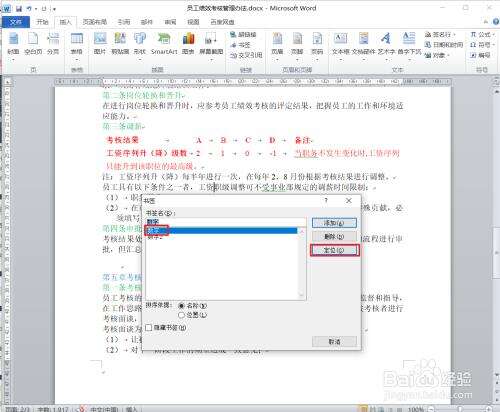Click the Hyperlink (超链接) icon
Image resolution: width=500 pixels, height=412 pixels.
243,34
